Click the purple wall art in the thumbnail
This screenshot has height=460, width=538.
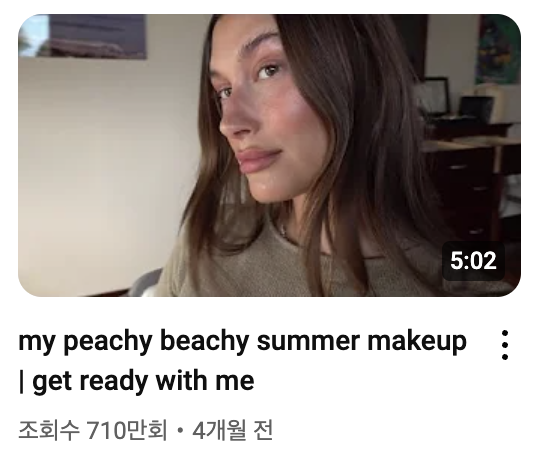point(98,36)
